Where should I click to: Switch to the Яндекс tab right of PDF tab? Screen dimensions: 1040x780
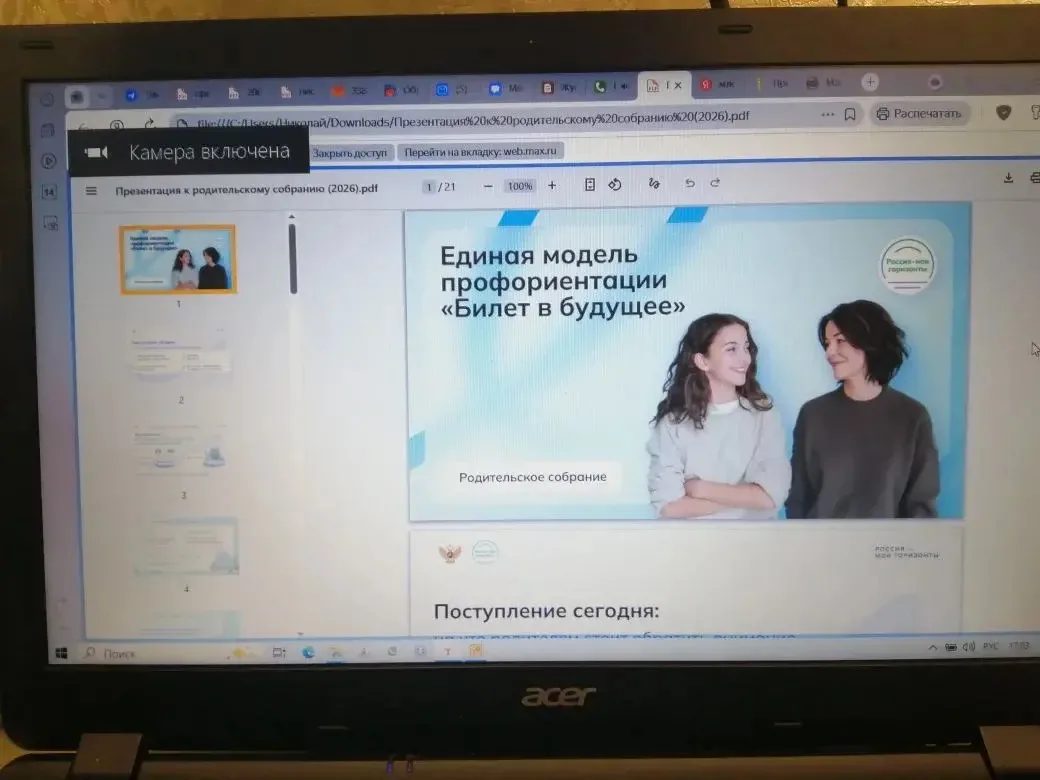coord(718,84)
